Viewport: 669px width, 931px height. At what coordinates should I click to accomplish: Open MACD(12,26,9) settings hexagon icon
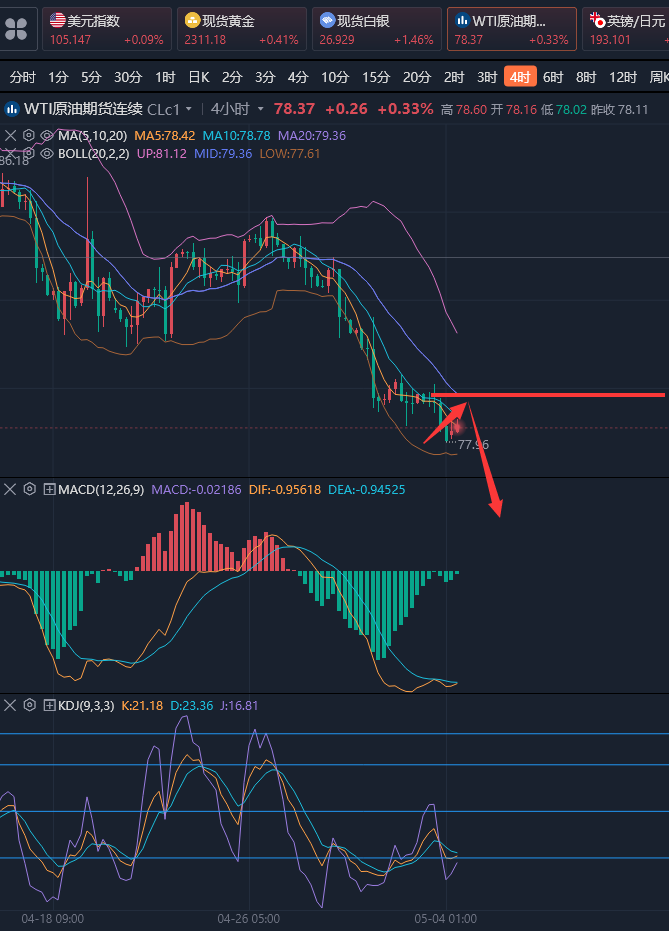tap(29, 490)
